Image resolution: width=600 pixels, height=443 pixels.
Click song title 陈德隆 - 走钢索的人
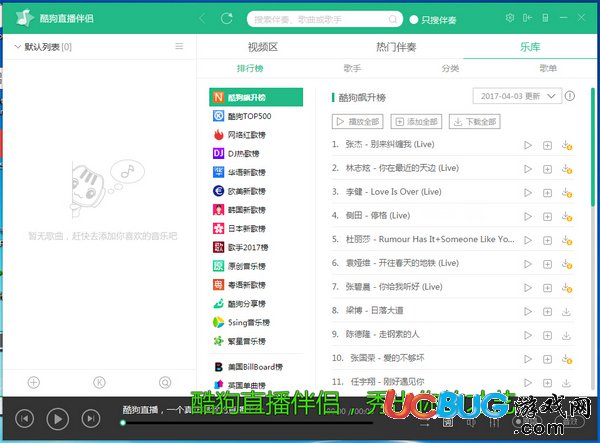coord(382,334)
